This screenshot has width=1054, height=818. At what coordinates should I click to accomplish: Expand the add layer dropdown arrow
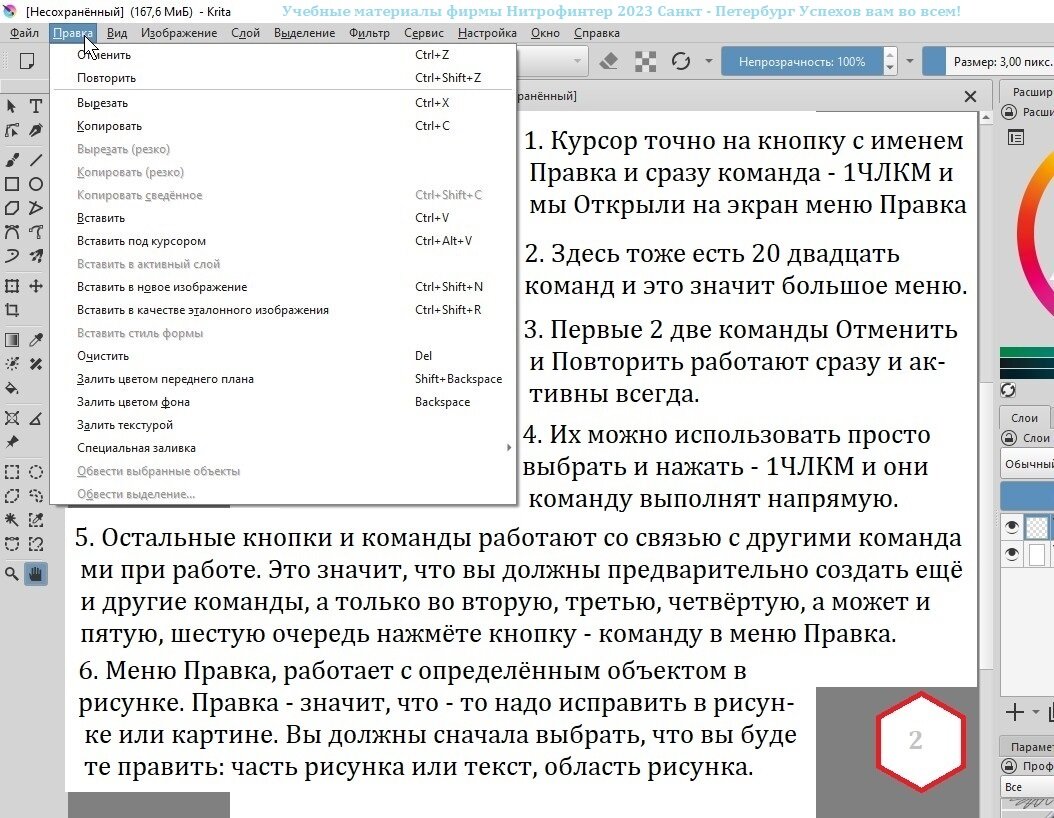1037,712
